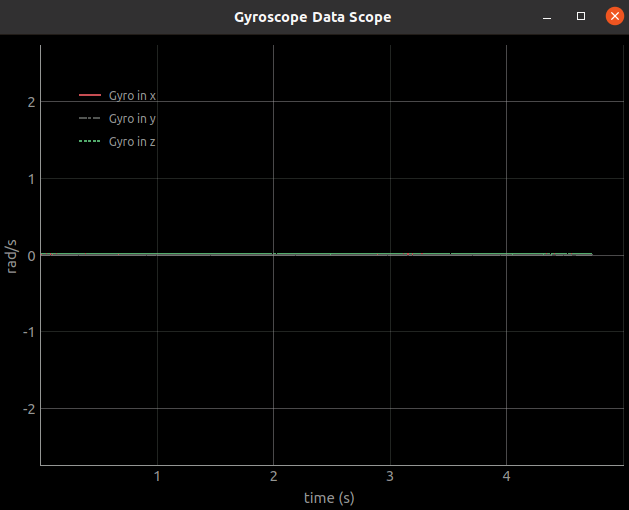Minimize the Gyroscope Data Scope window
This screenshot has width=629, height=510.
pyautogui.click(x=547, y=18)
